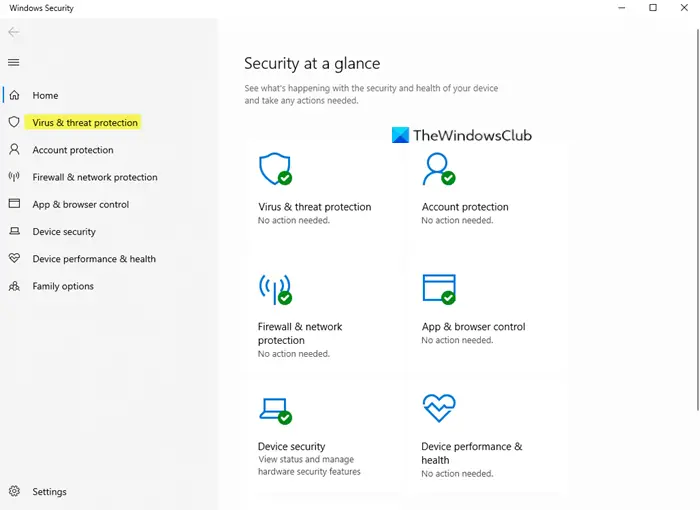Open Account protection from the sidebar
Image resolution: width=700 pixels, height=510 pixels.
73,150
